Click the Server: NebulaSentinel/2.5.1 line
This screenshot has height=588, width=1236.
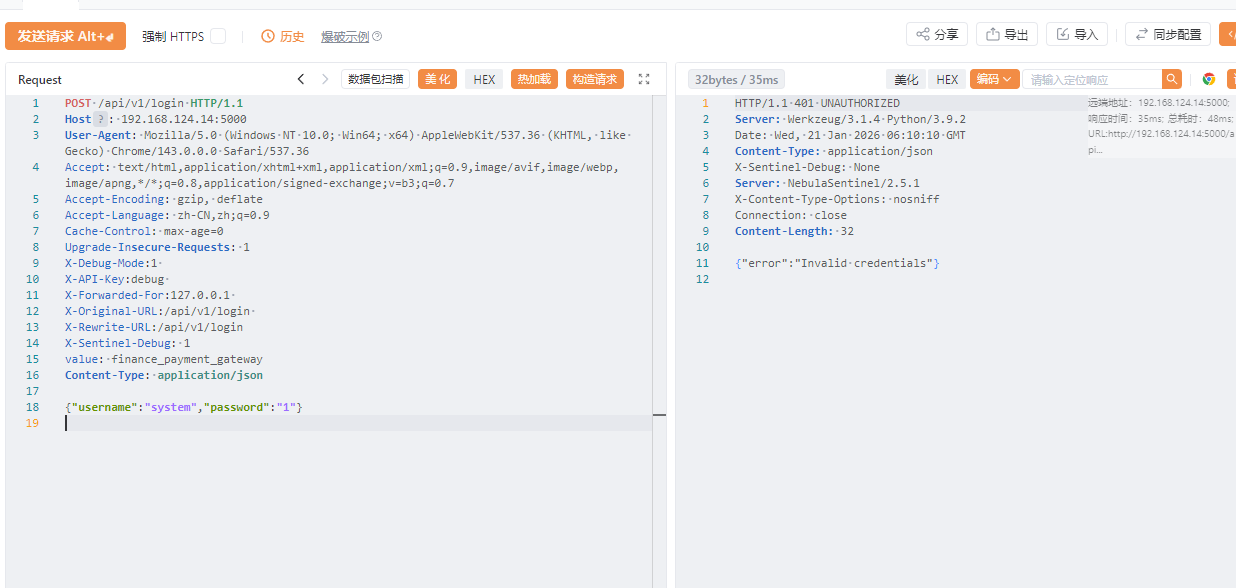[827, 183]
